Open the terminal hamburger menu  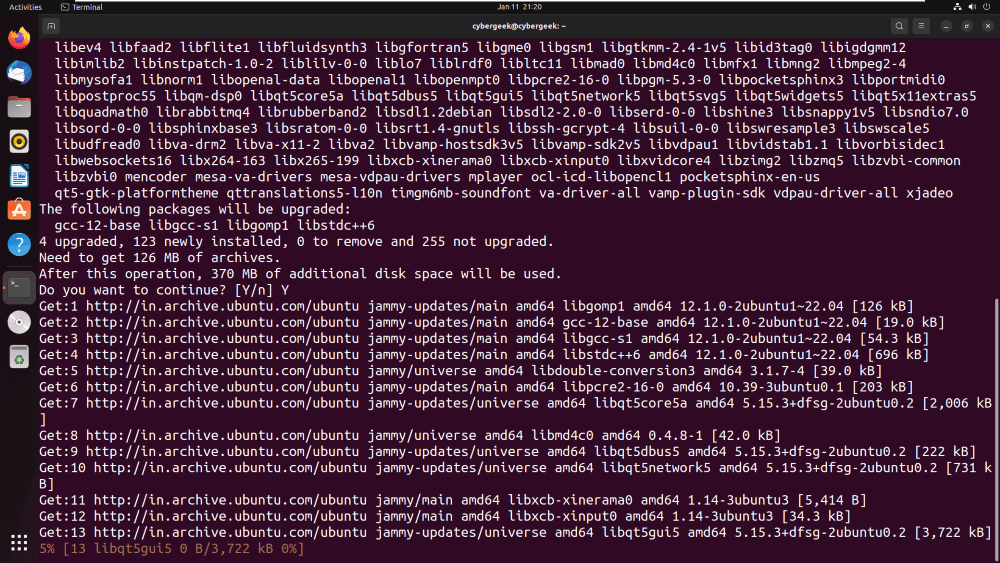pyautogui.click(x=921, y=26)
